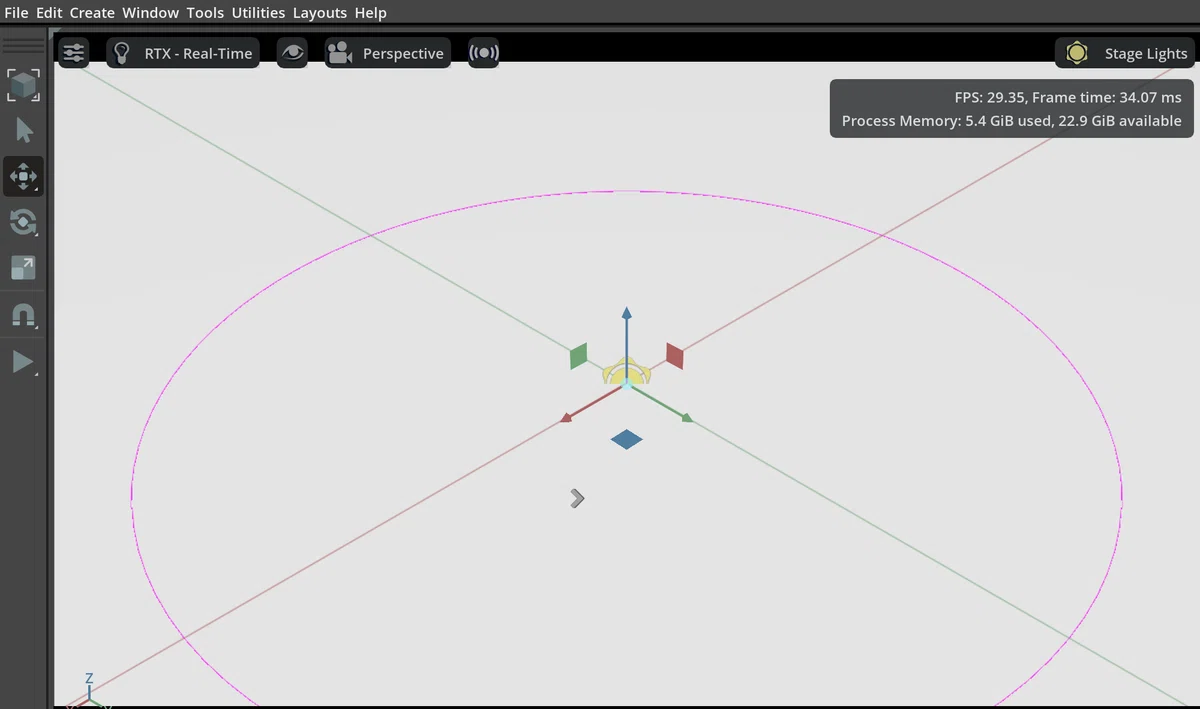The width and height of the screenshot is (1200, 709).
Task: Open the Tools menu
Action: click(x=205, y=13)
